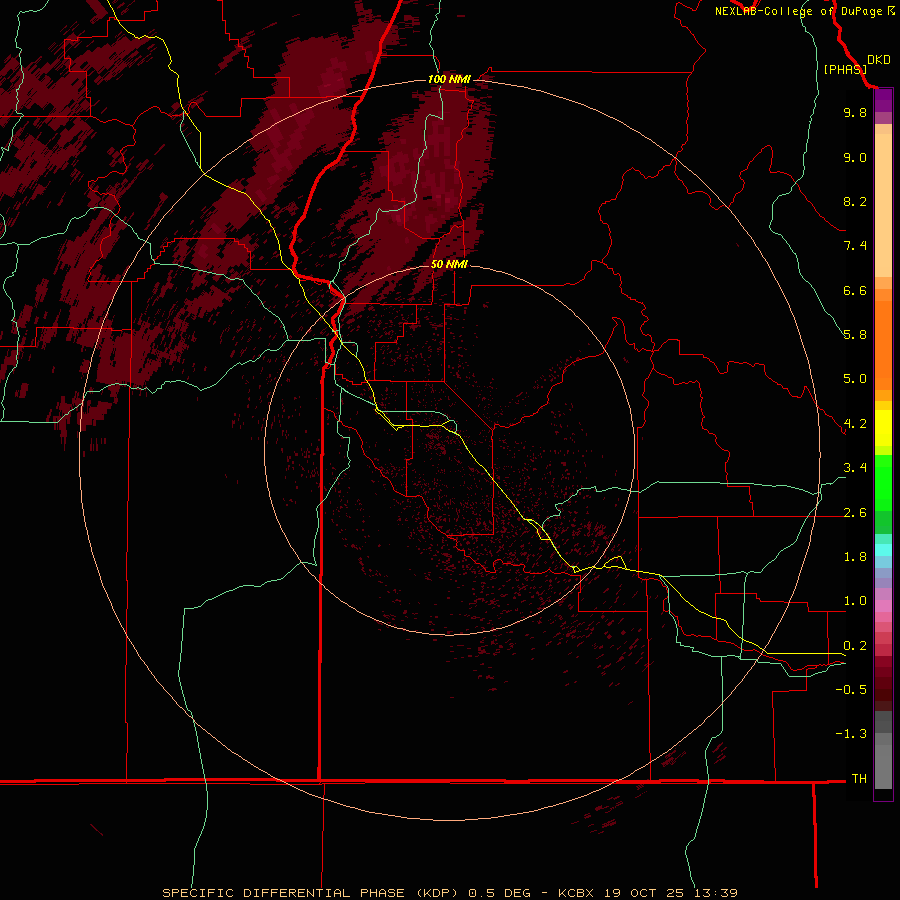Select the cyan band near 1.8

(883, 550)
